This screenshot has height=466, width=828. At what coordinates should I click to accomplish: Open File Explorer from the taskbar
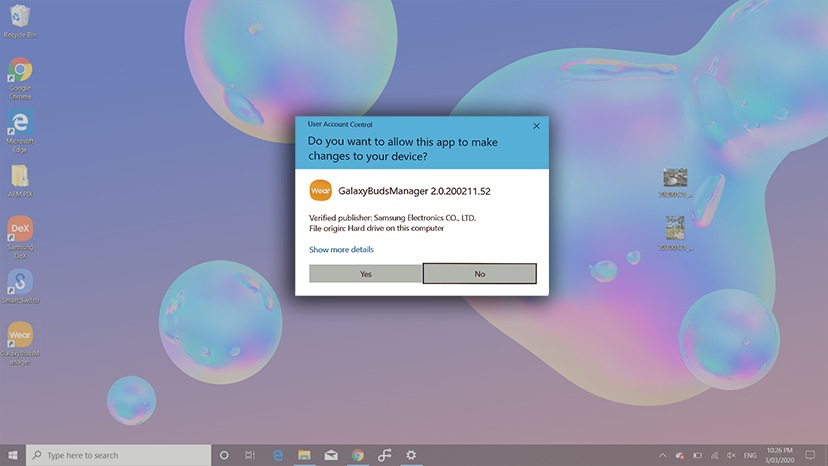(304, 455)
